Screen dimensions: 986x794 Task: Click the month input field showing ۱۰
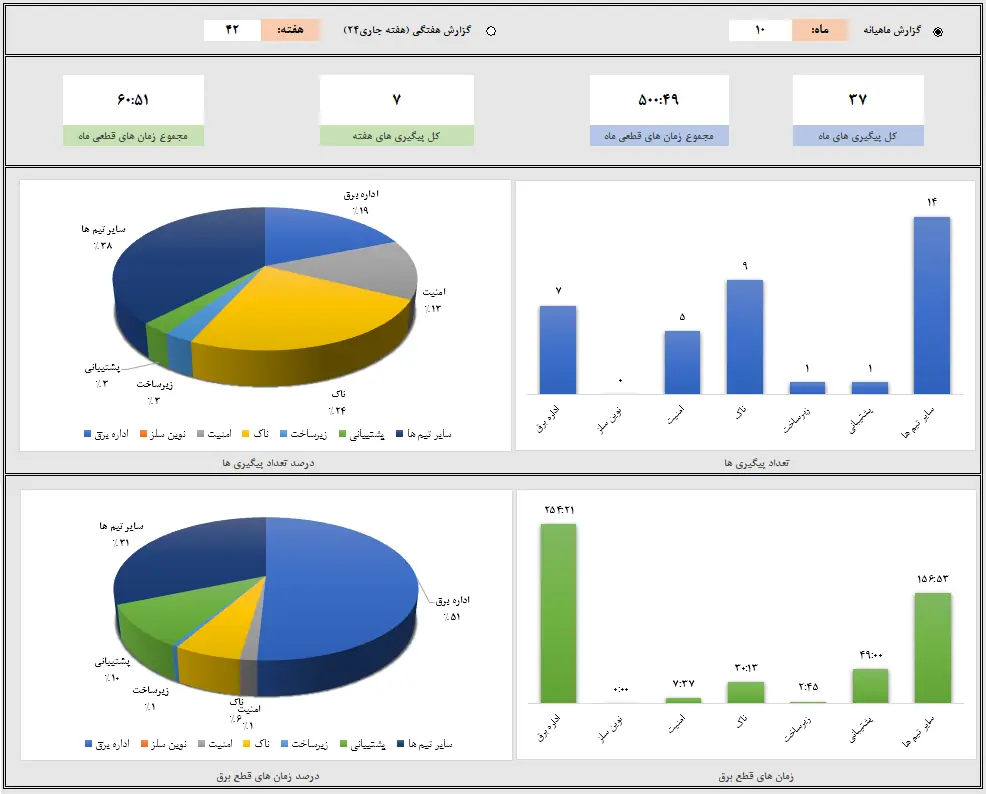click(x=760, y=31)
